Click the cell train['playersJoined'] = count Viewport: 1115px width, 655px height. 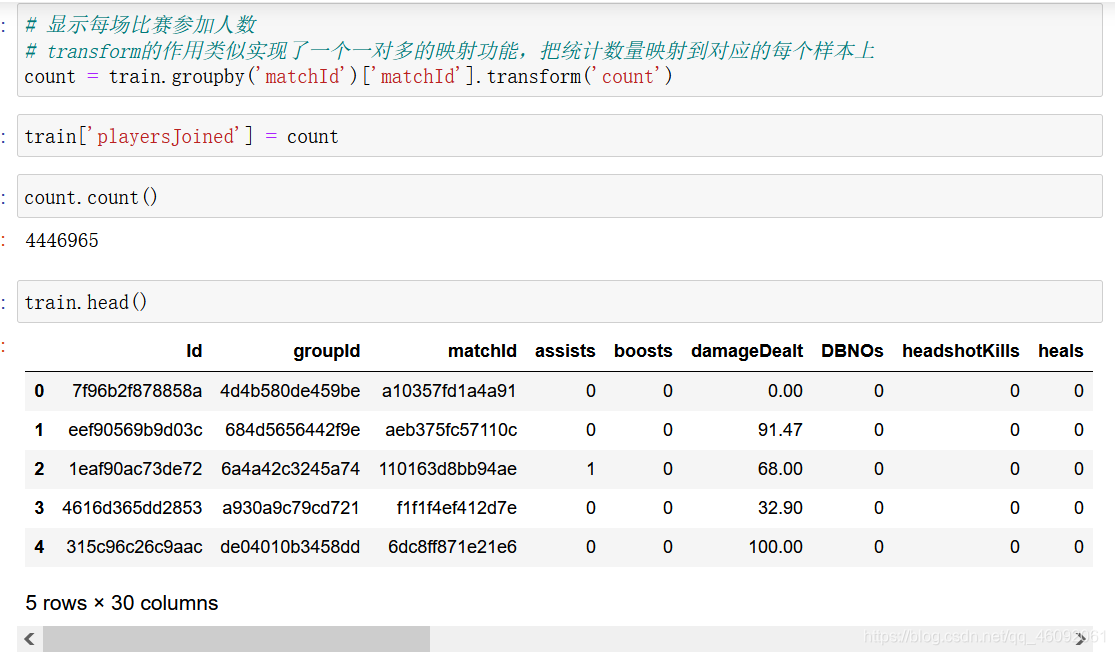(x=560, y=136)
